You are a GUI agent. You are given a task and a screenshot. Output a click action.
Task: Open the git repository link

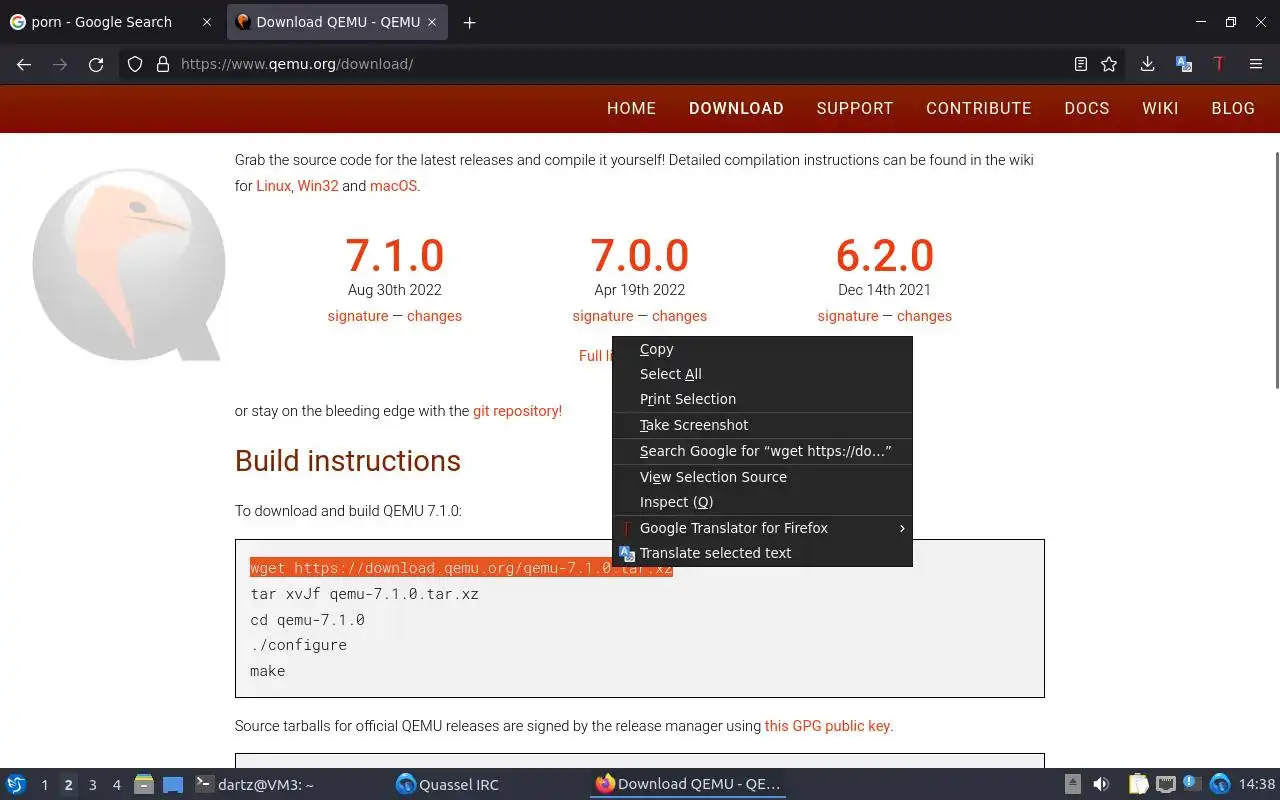(517, 411)
